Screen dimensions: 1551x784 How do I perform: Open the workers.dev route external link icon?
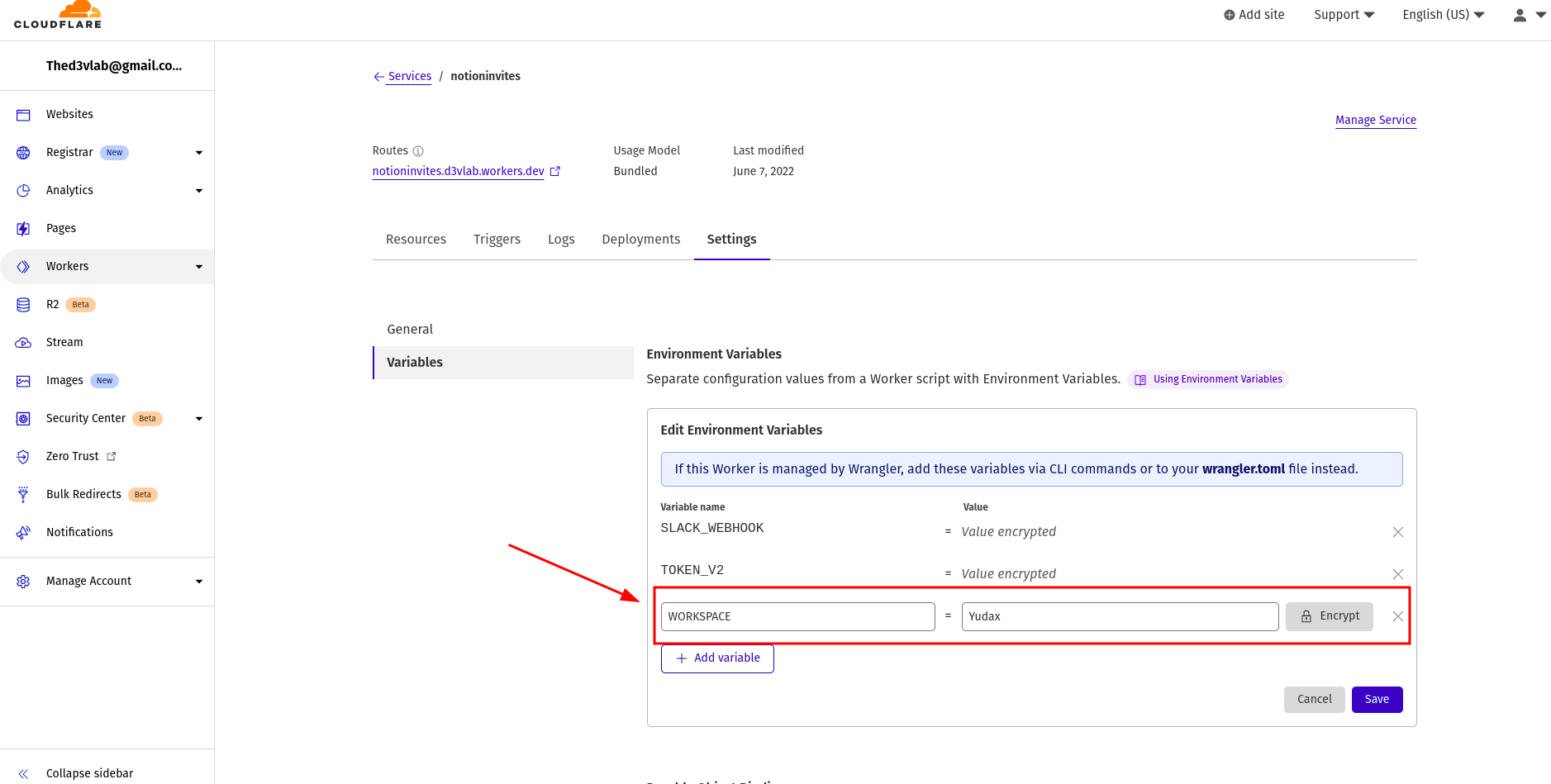555,171
